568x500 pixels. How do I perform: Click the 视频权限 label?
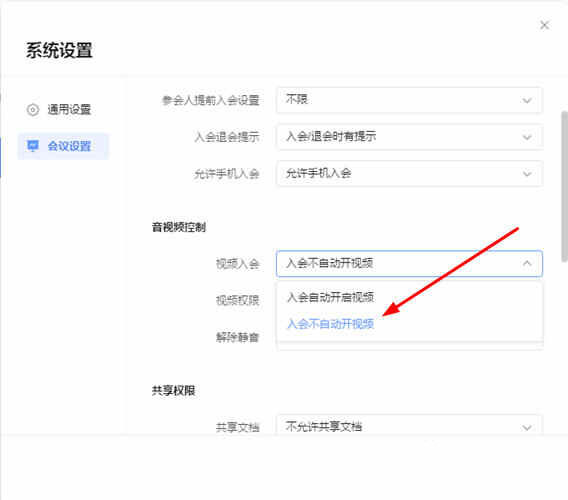pyautogui.click(x=237, y=300)
